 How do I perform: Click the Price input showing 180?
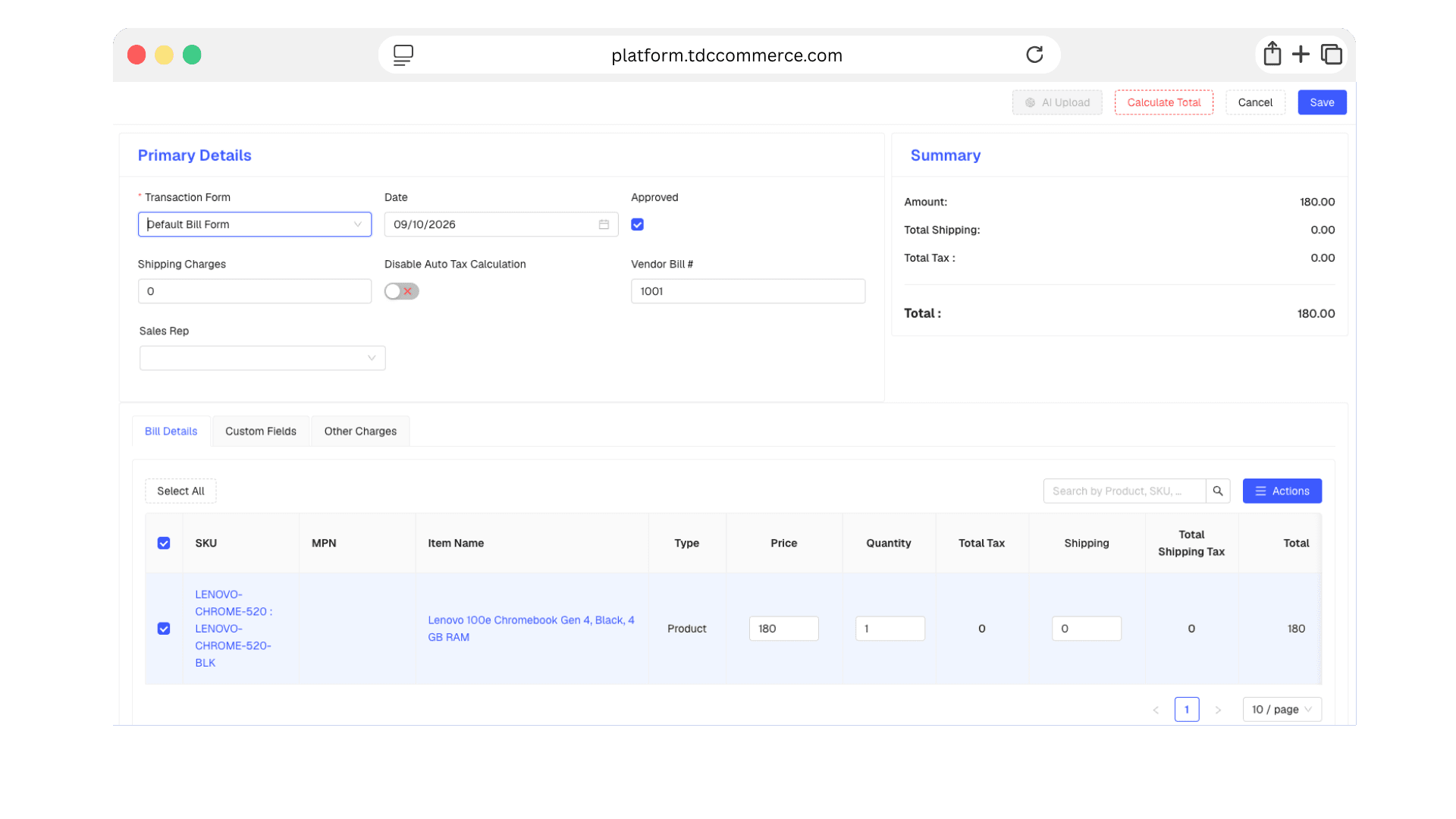coord(783,629)
